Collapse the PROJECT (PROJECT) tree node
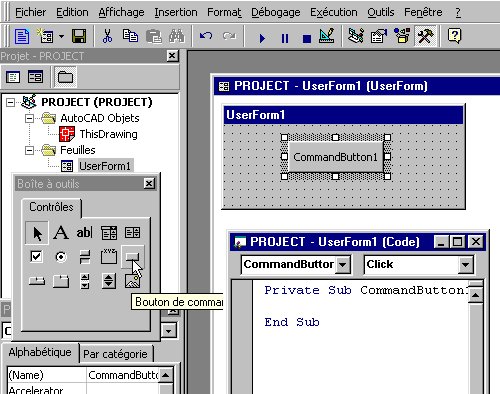The width and height of the screenshot is (500, 394). tap(11, 102)
